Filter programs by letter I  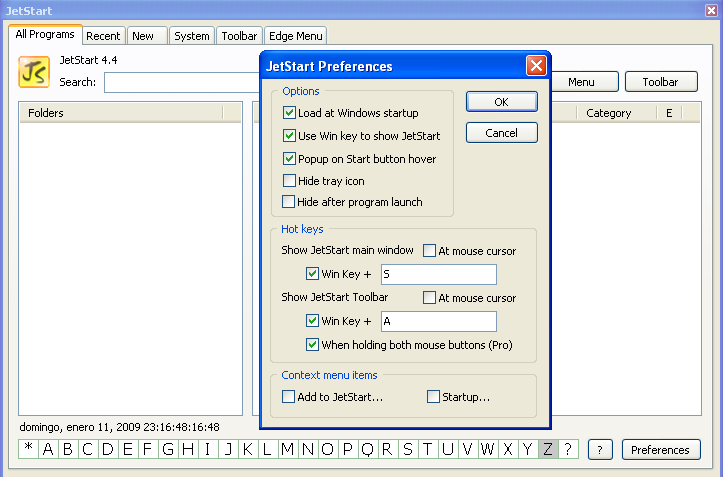pos(207,449)
